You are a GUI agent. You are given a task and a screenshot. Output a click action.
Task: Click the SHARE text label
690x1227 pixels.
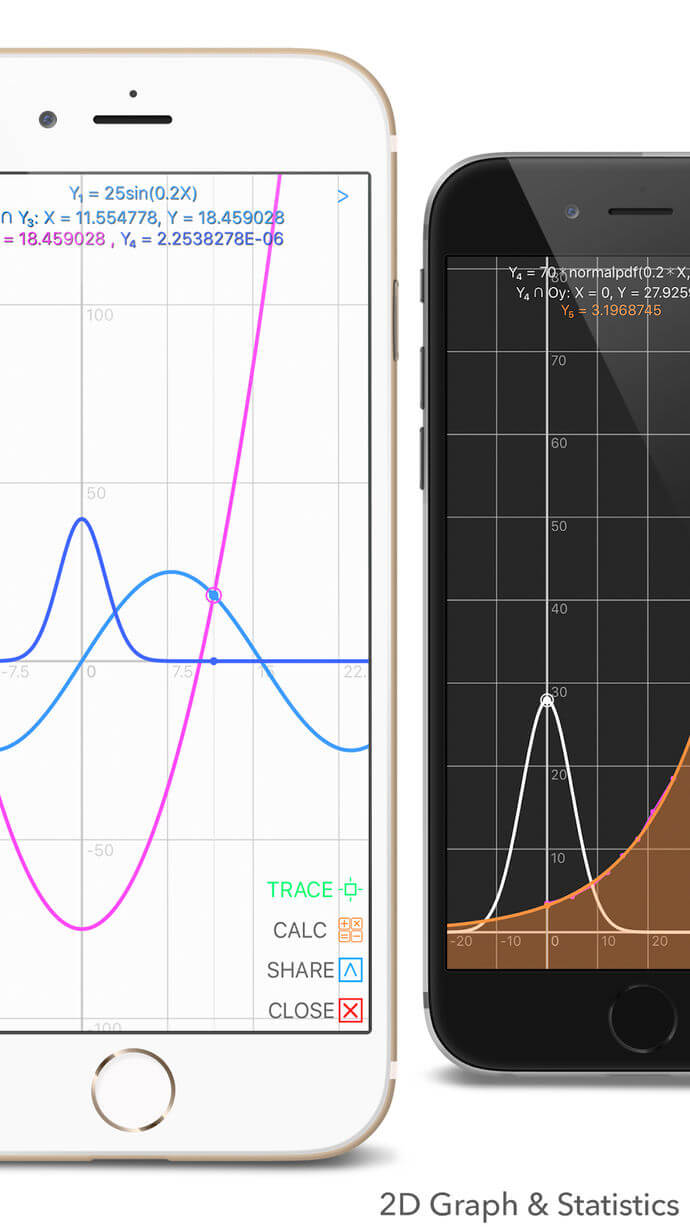(300, 970)
